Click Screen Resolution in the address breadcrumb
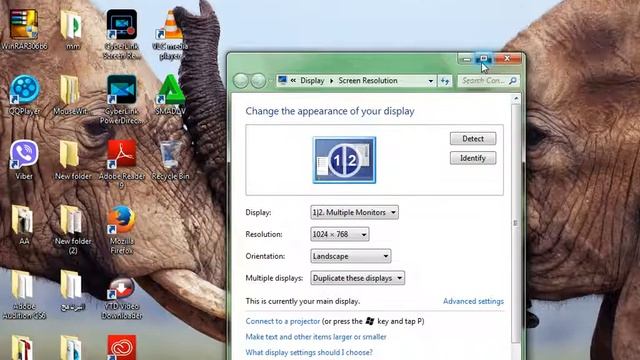The image size is (640, 360). [368, 81]
